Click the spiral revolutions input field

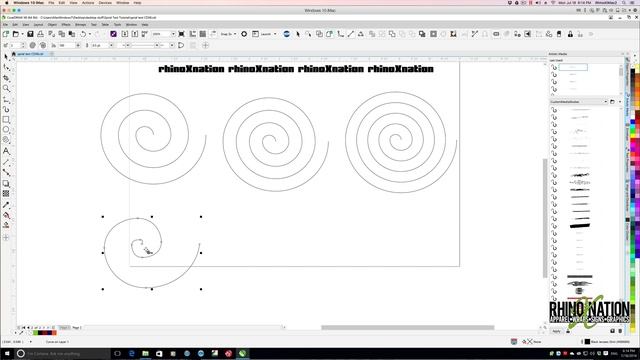coord(17,45)
